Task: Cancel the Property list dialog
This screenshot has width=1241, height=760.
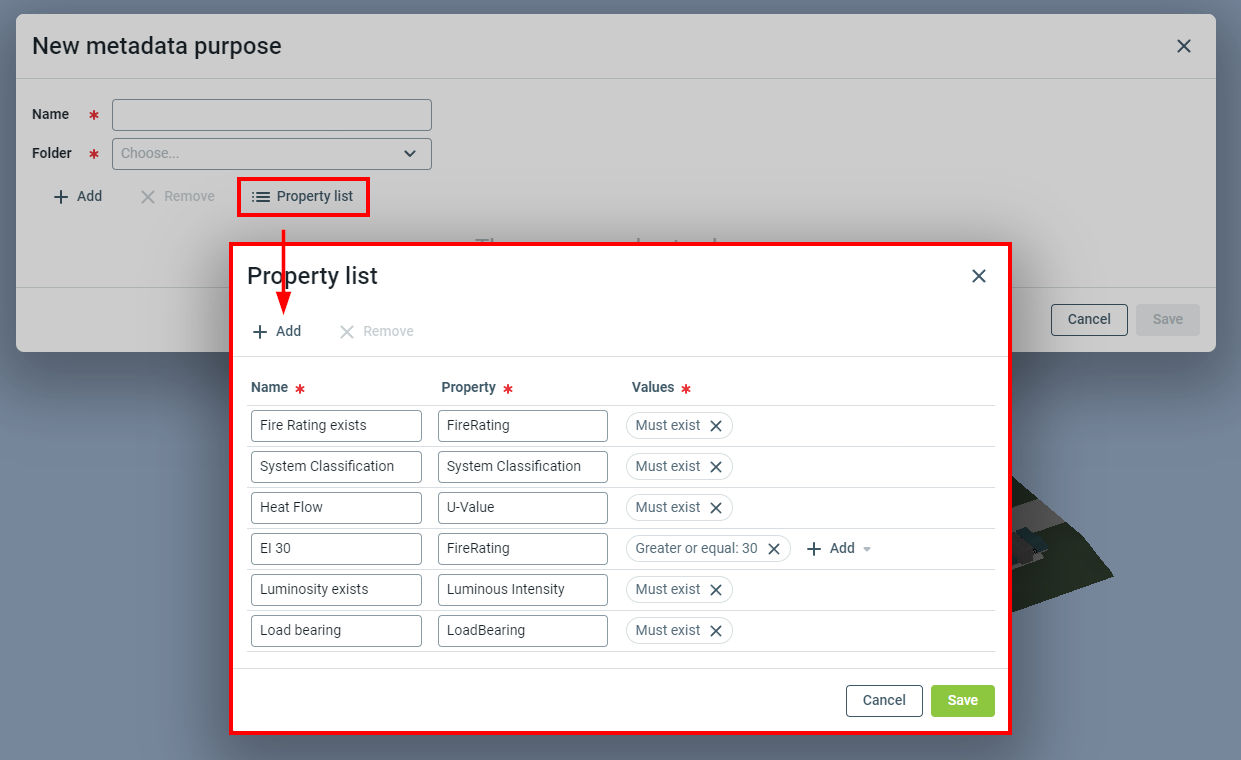Action: click(x=884, y=701)
